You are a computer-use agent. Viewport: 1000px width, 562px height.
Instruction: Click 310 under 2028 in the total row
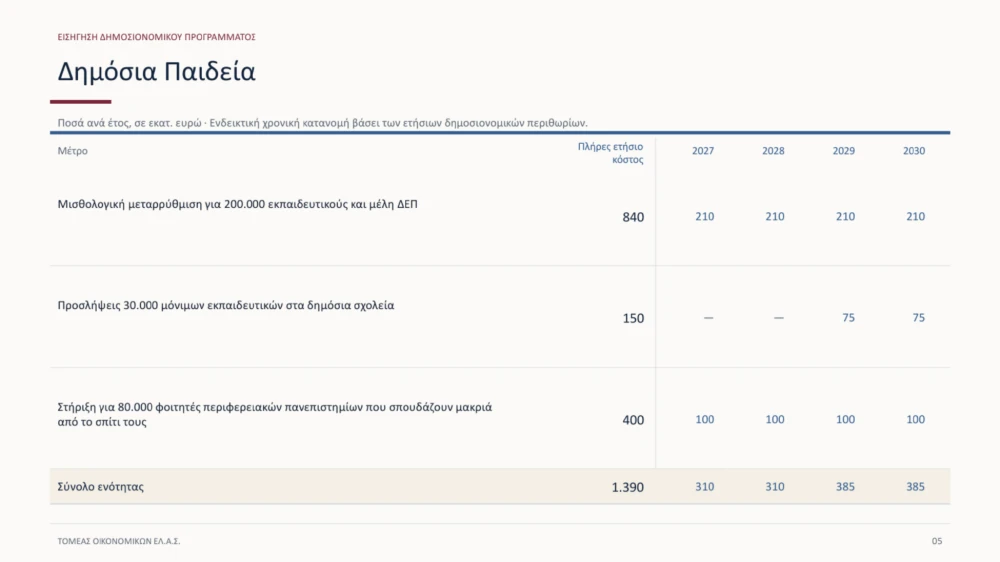tap(775, 487)
